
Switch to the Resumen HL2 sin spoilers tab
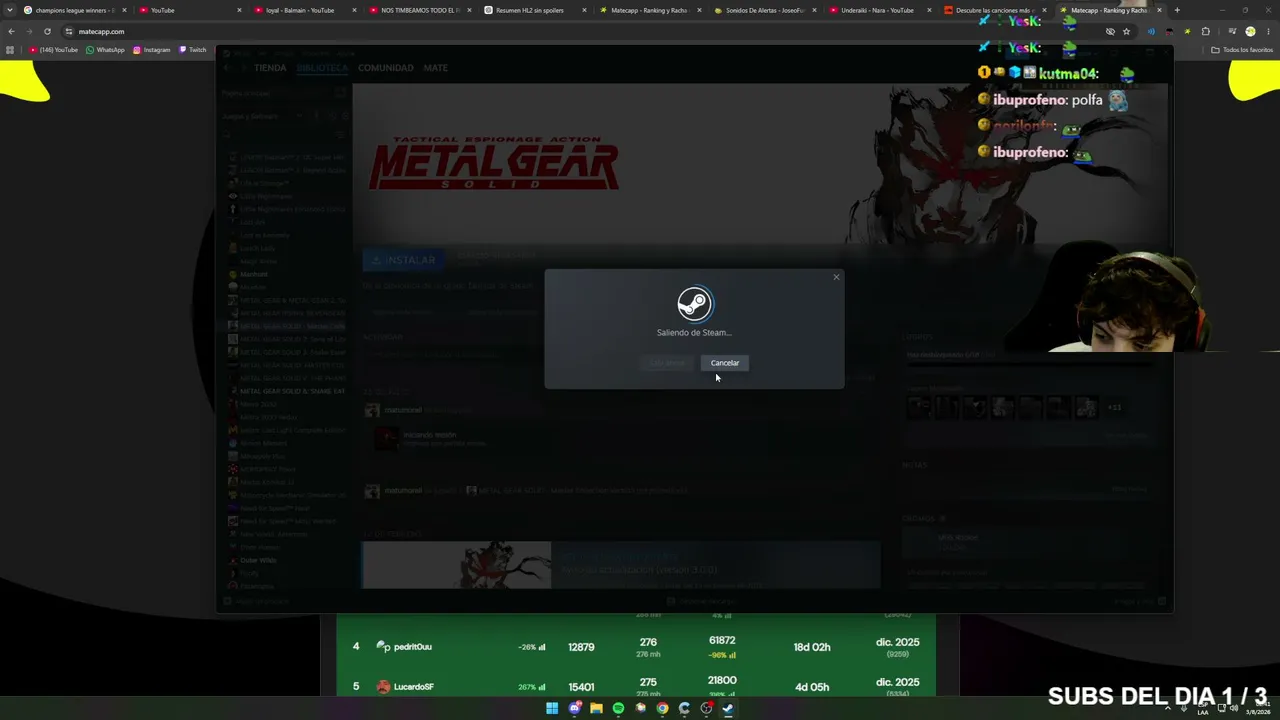pos(535,10)
